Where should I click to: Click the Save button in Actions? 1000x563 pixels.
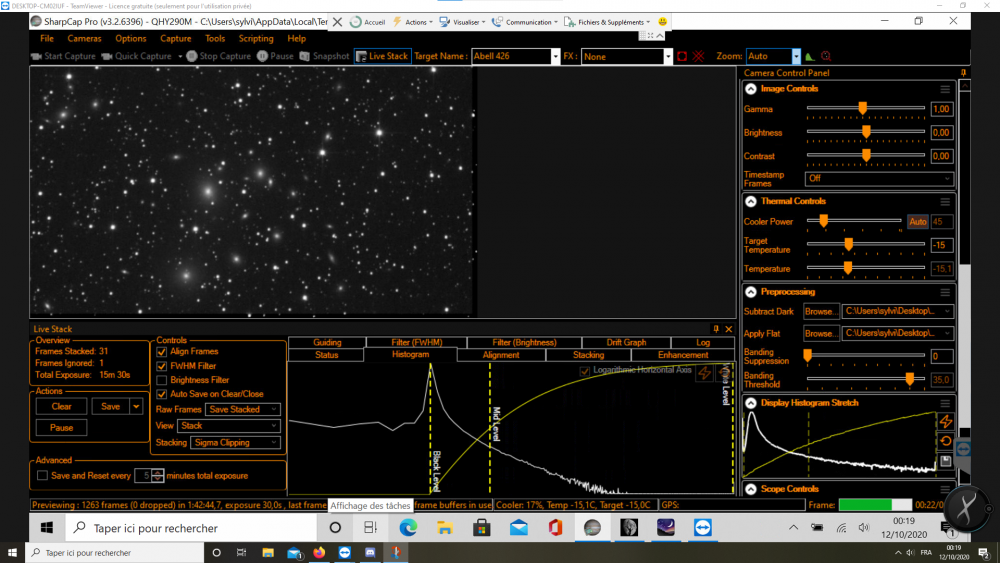(x=110, y=406)
